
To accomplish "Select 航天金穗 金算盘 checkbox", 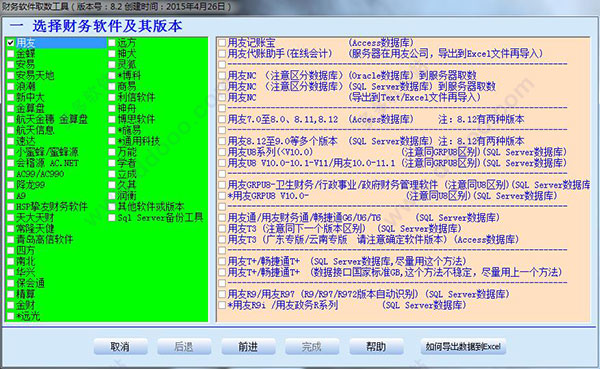I will pyautogui.click(x=11, y=119).
